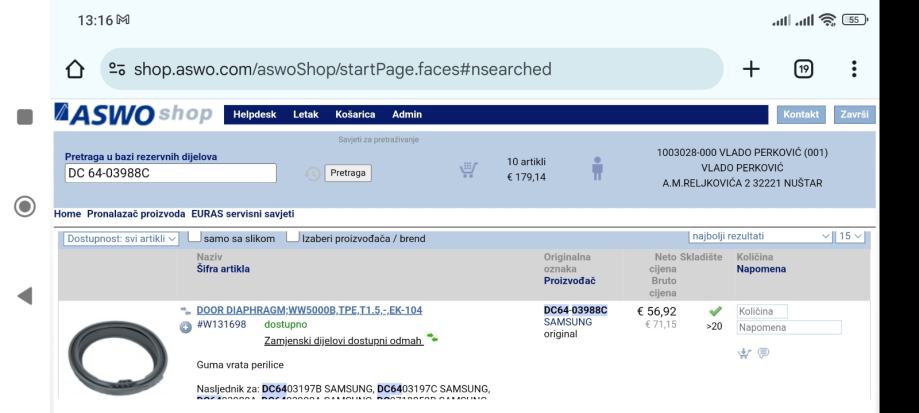The image size is (919, 413).
Task: Open the shopping cart icon near 10 artikli
Action: pyautogui.click(x=468, y=170)
